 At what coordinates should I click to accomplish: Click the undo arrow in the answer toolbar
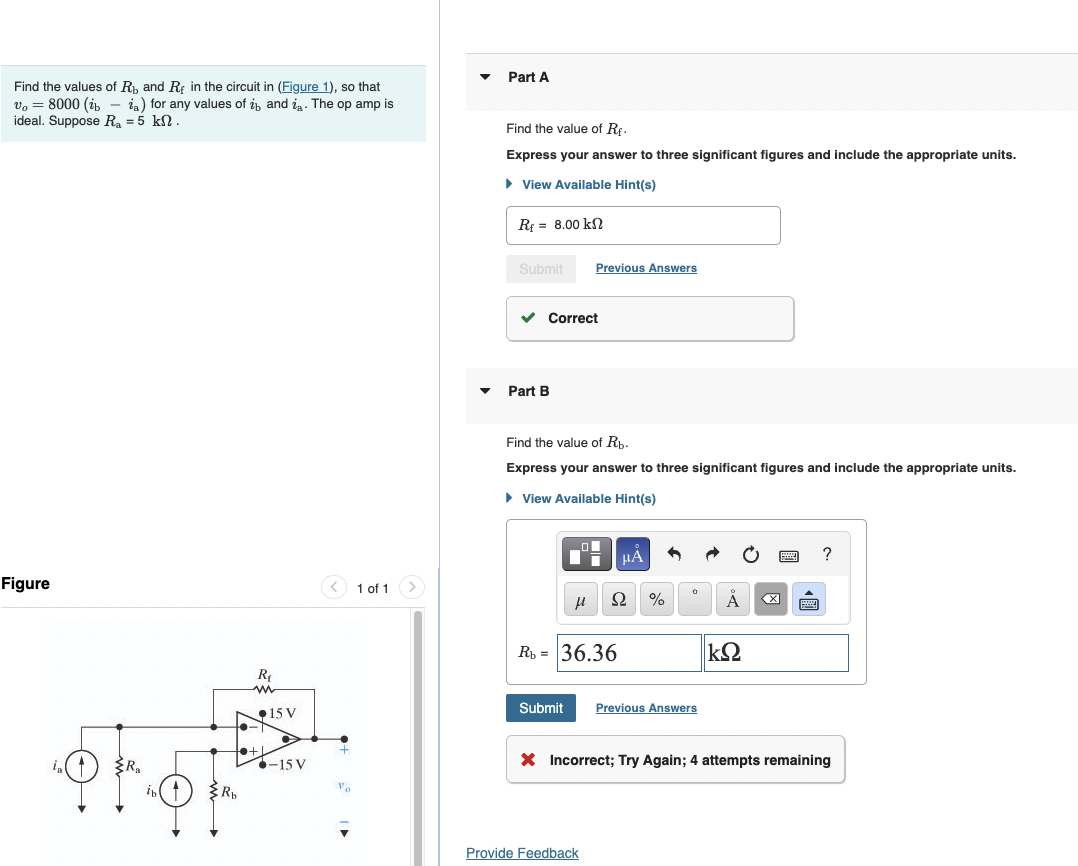[675, 553]
